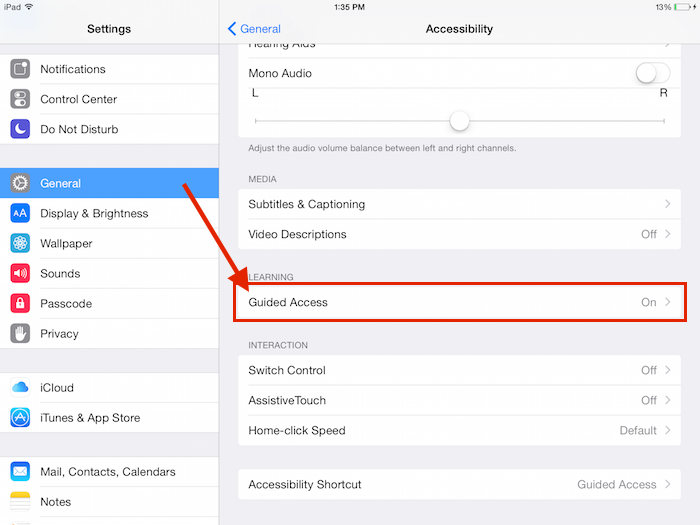Select the Passcode lock icon
The height and width of the screenshot is (525, 700).
(x=20, y=303)
